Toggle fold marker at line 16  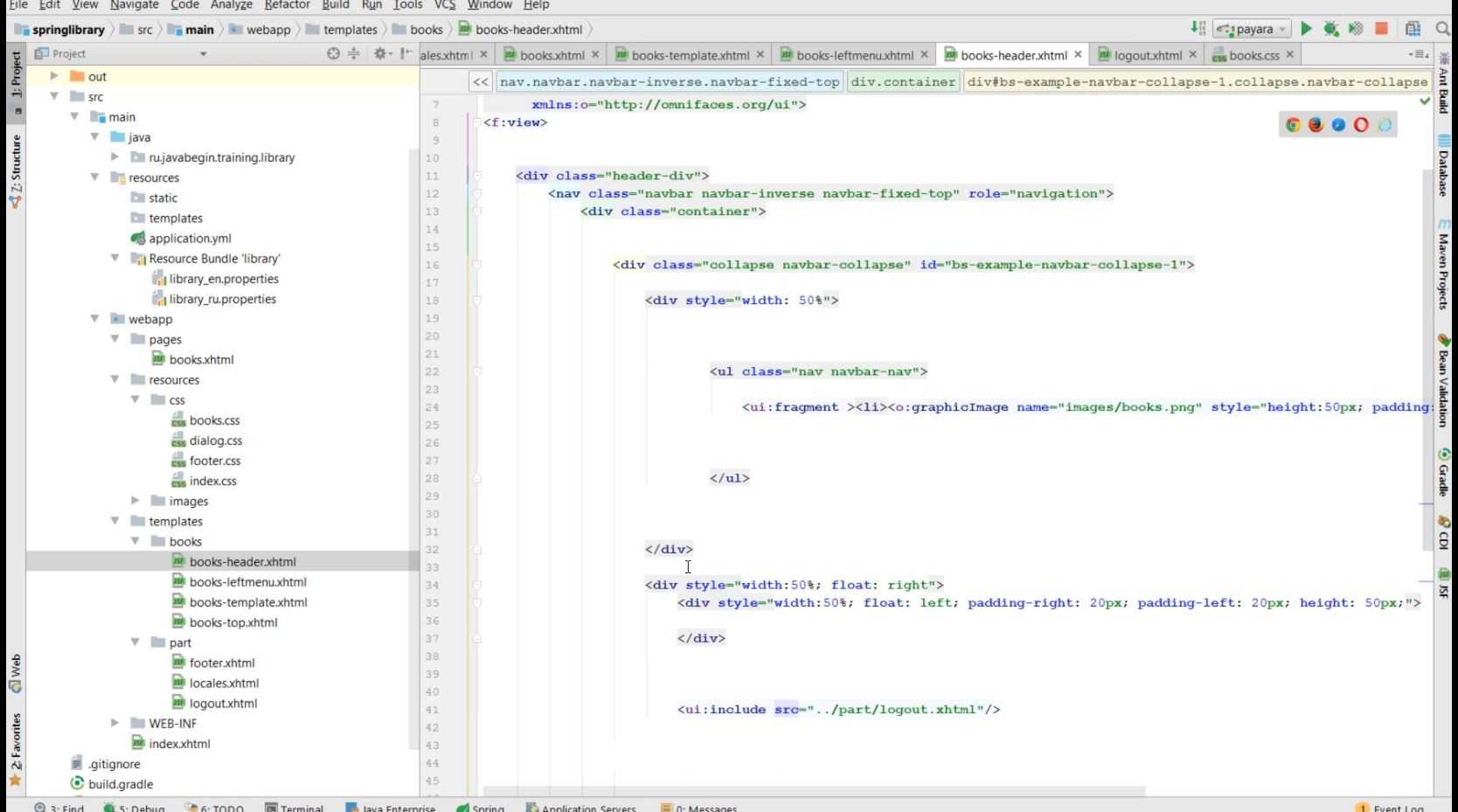pyautogui.click(x=477, y=264)
